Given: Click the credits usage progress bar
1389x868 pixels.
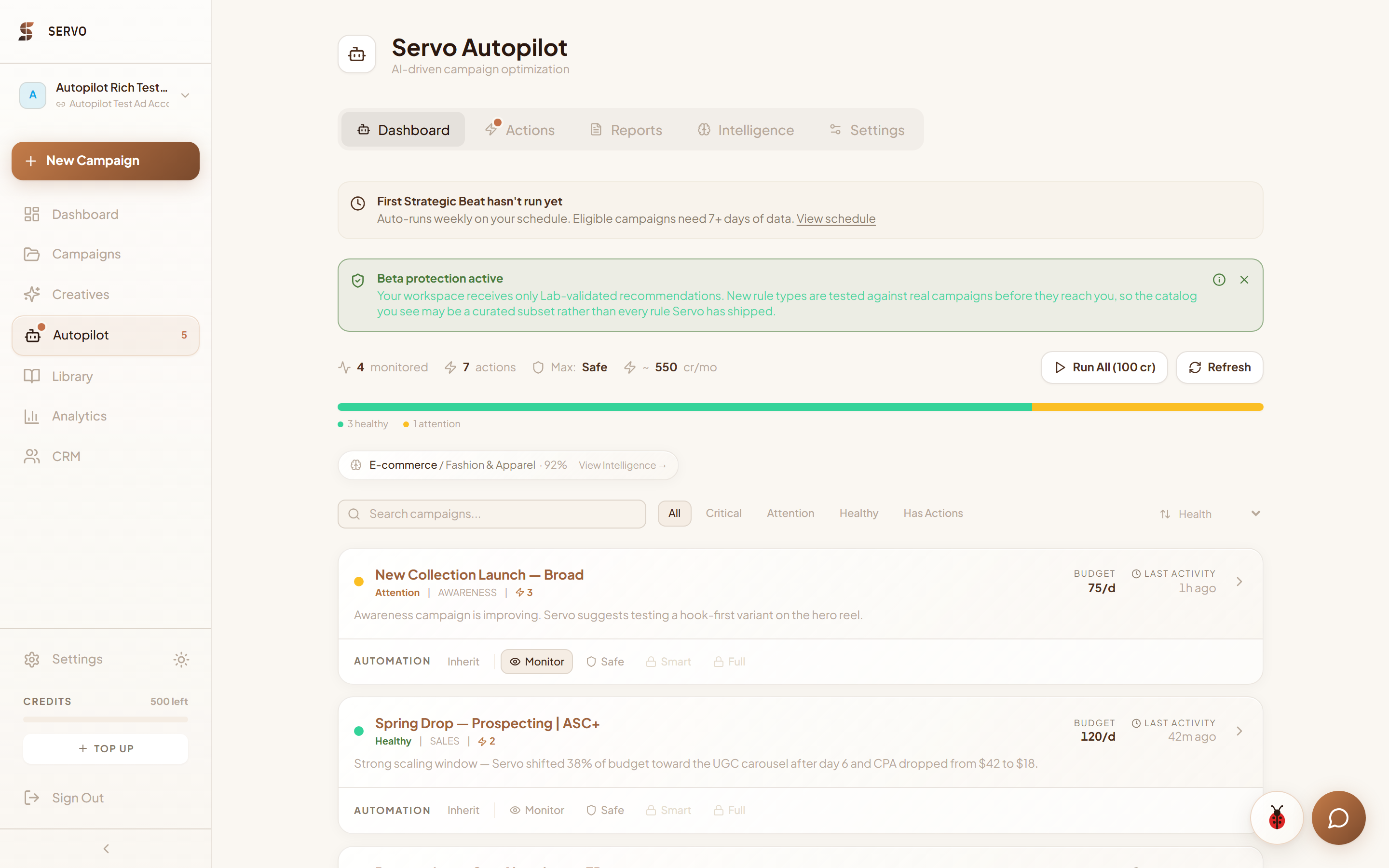Looking at the screenshot, I should point(106,719).
